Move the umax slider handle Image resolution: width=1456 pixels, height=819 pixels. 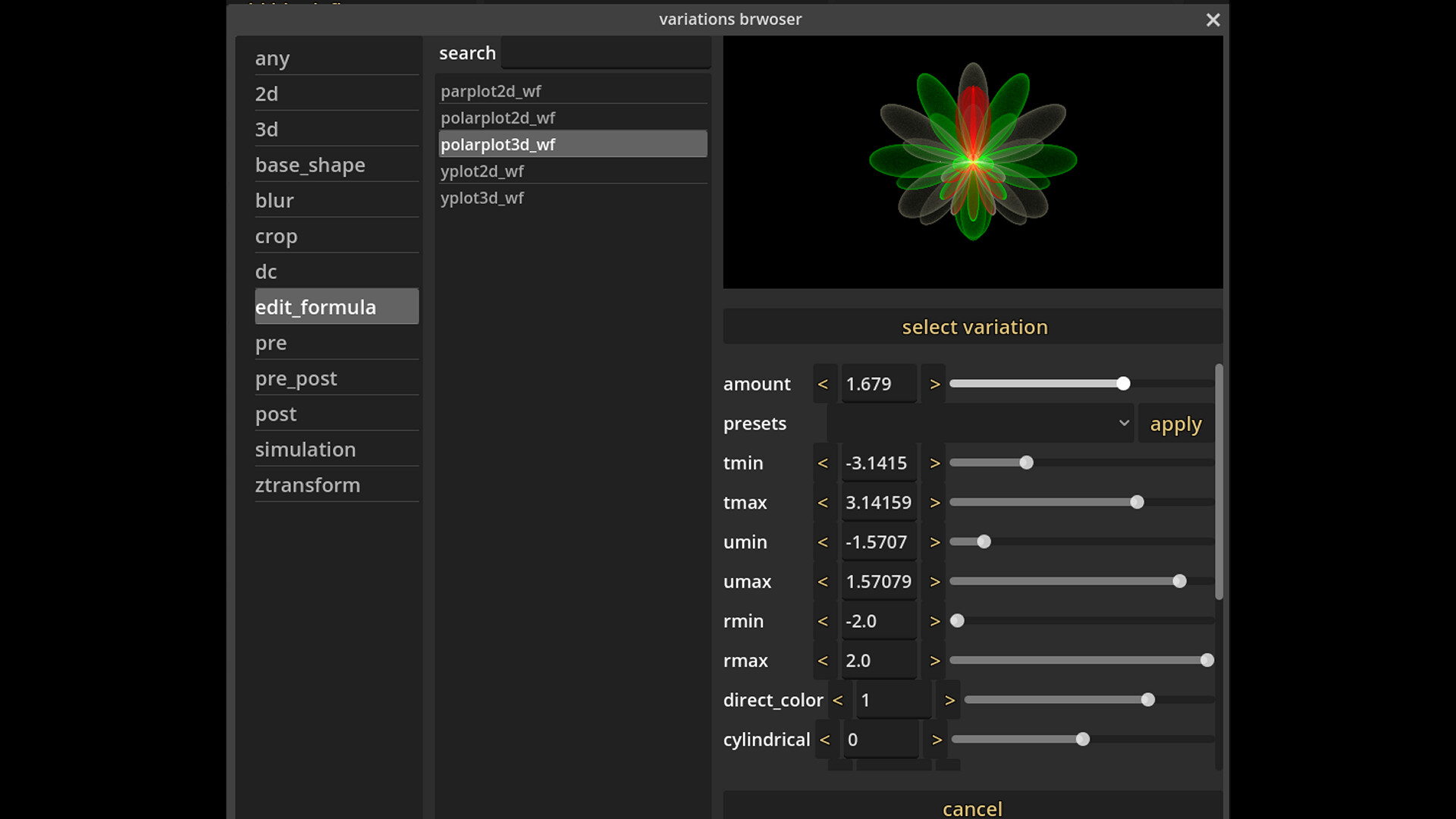(x=1180, y=581)
